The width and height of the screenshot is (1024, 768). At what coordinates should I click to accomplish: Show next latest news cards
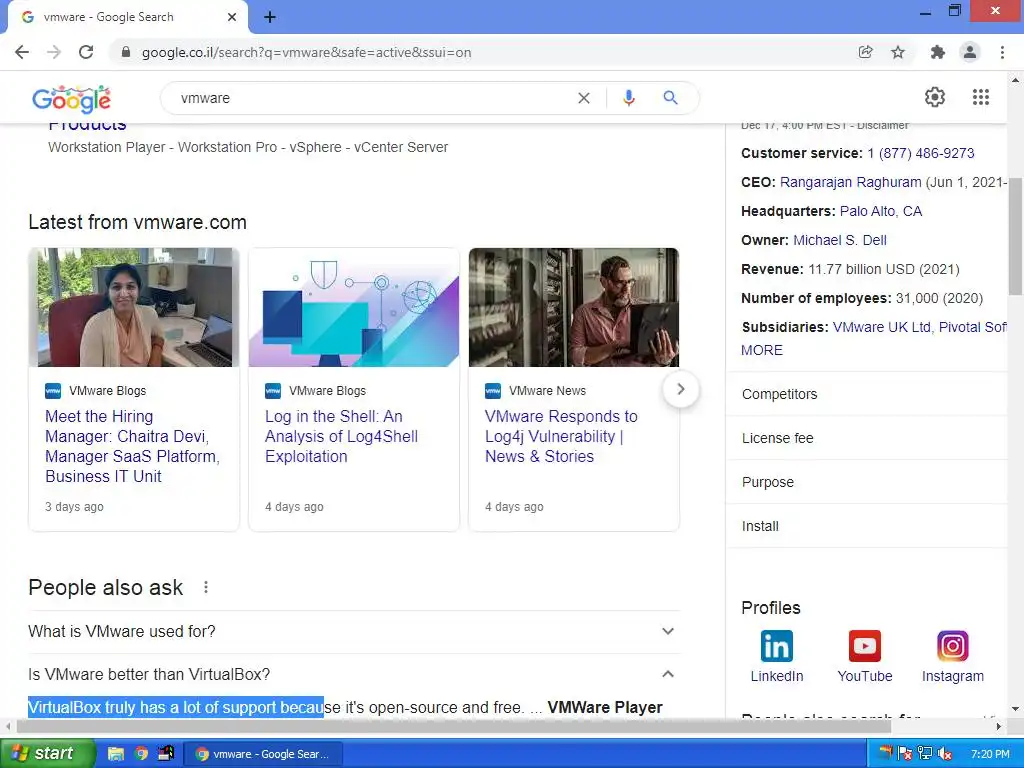coord(680,389)
